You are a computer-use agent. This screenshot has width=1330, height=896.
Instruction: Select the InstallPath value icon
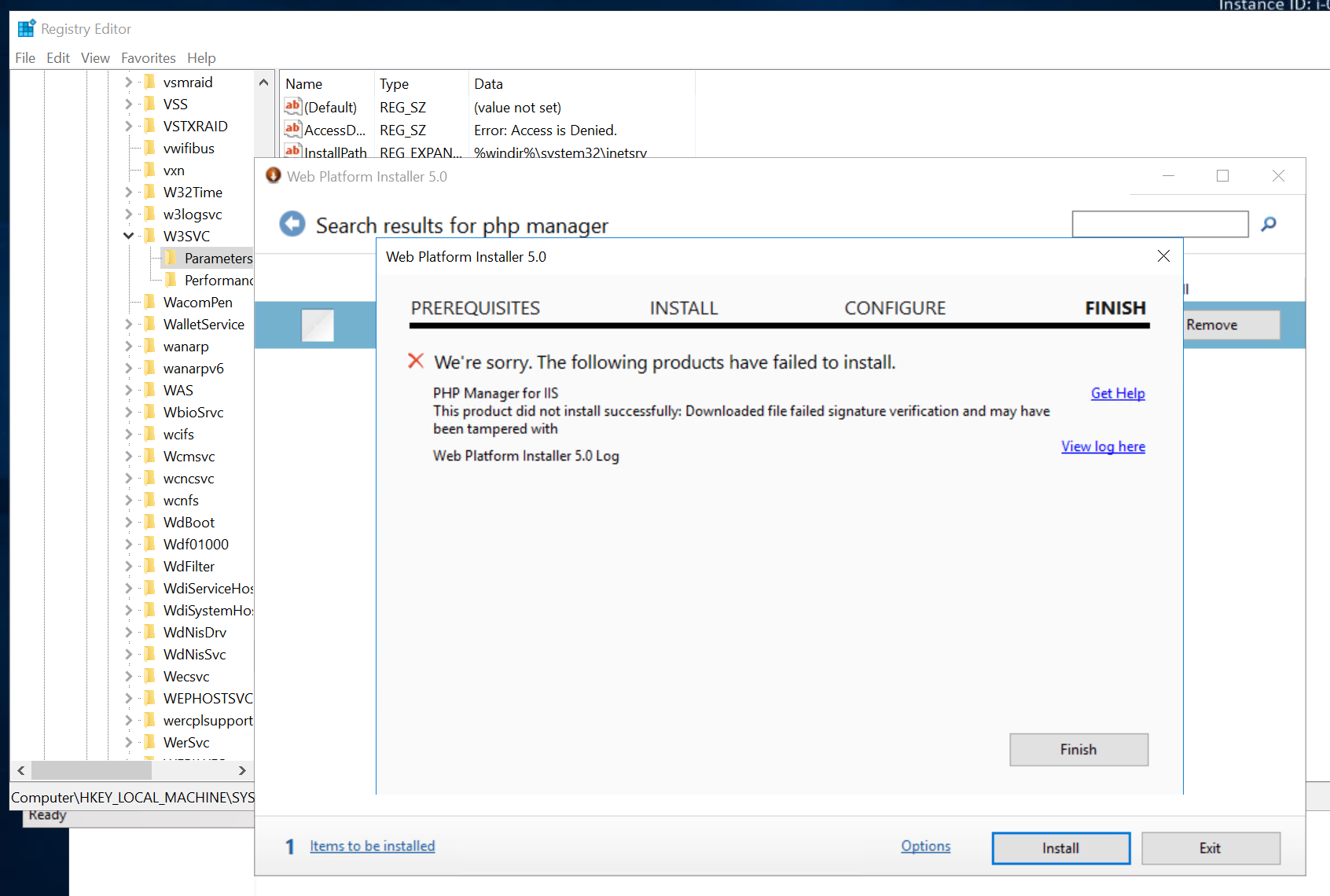pos(292,151)
